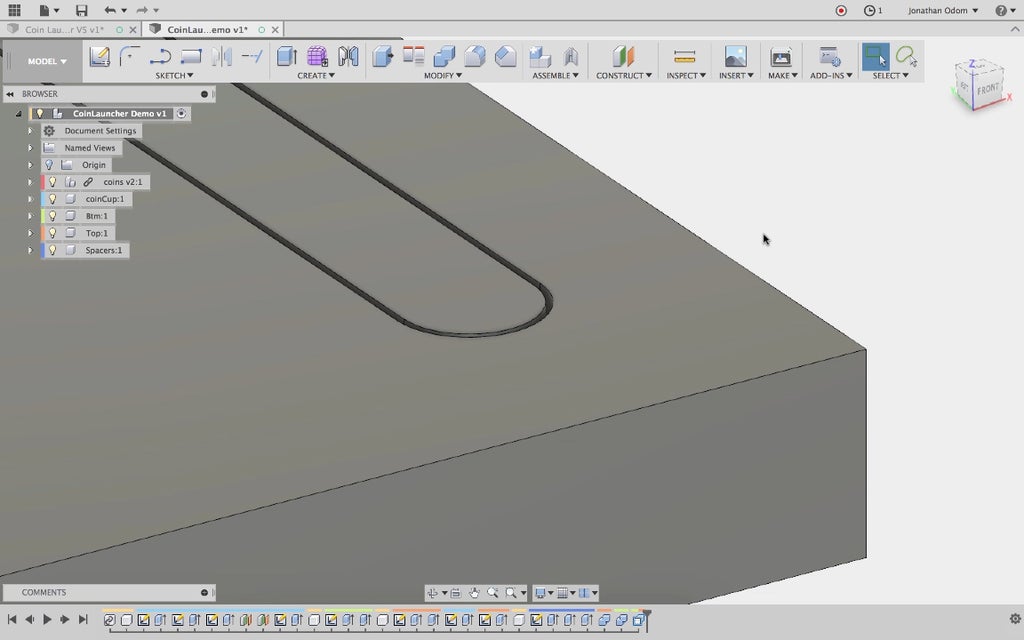The height and width of the screenshot is (640, 1024).
Task: Select the Offset Plane construct tool
Action: pos(624,57)
